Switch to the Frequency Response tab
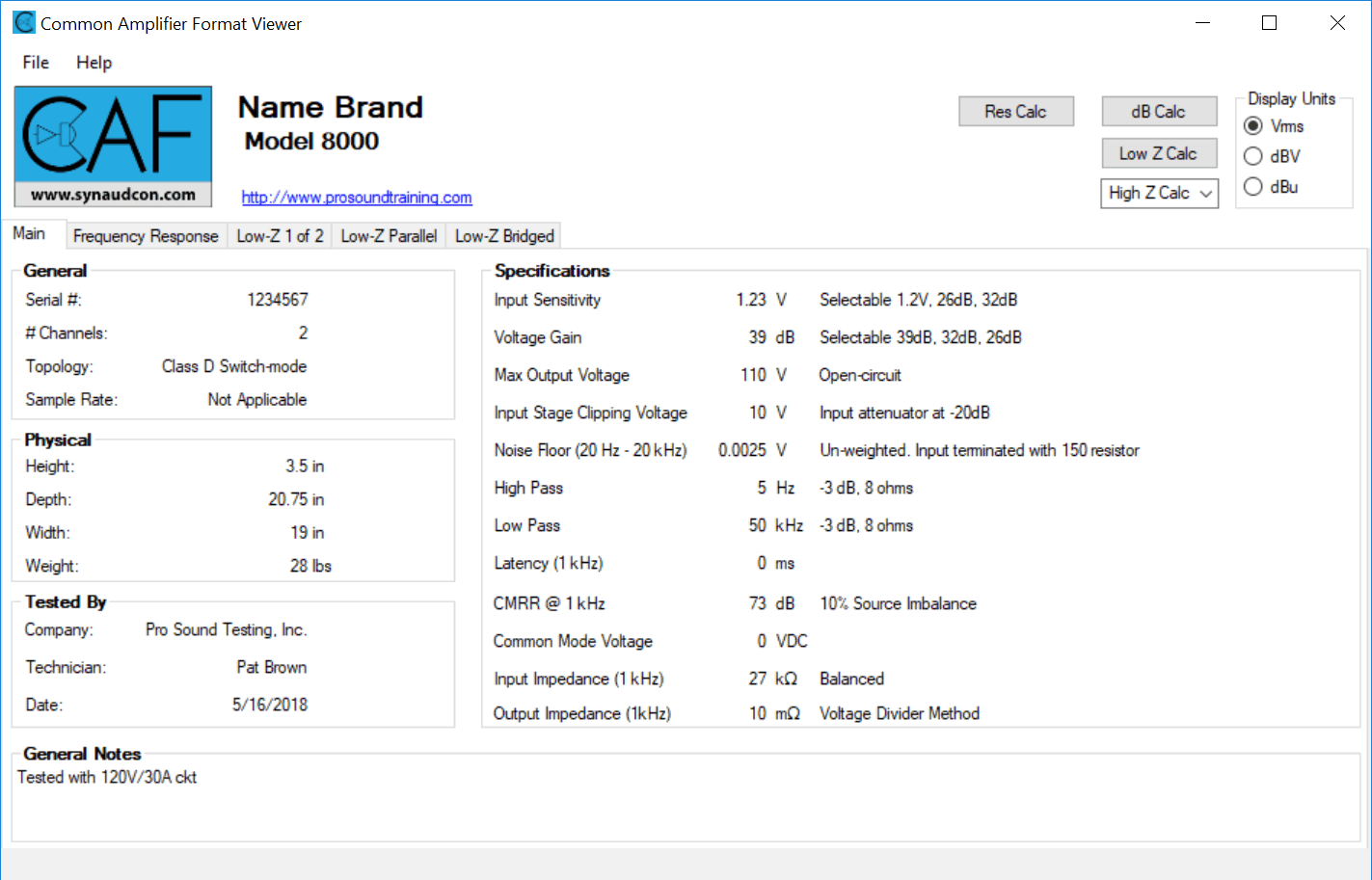This screenshot has width=1372, height=880. tap(146, 236)
